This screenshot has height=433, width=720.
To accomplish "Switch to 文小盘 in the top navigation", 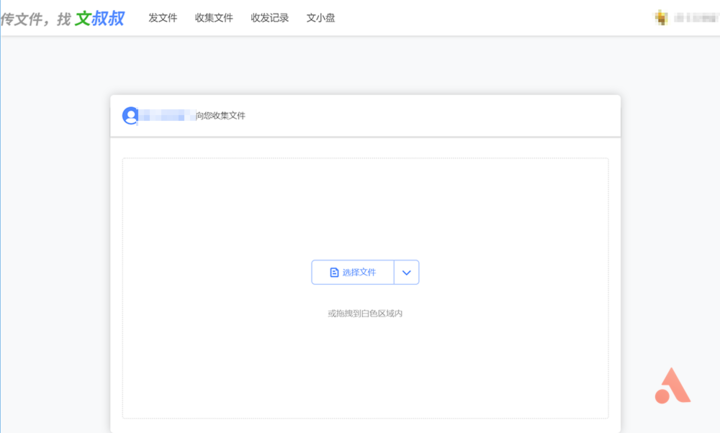I will pos(321,18).
